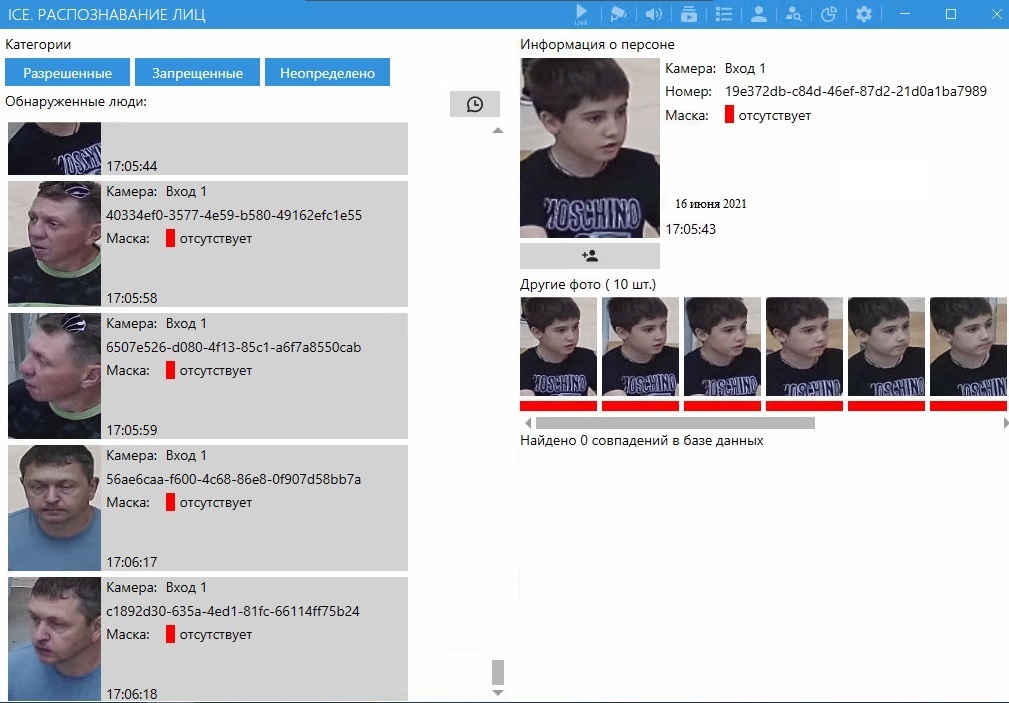
Task: Click the left arrow of the photos scrollbar
Action: 528,423
